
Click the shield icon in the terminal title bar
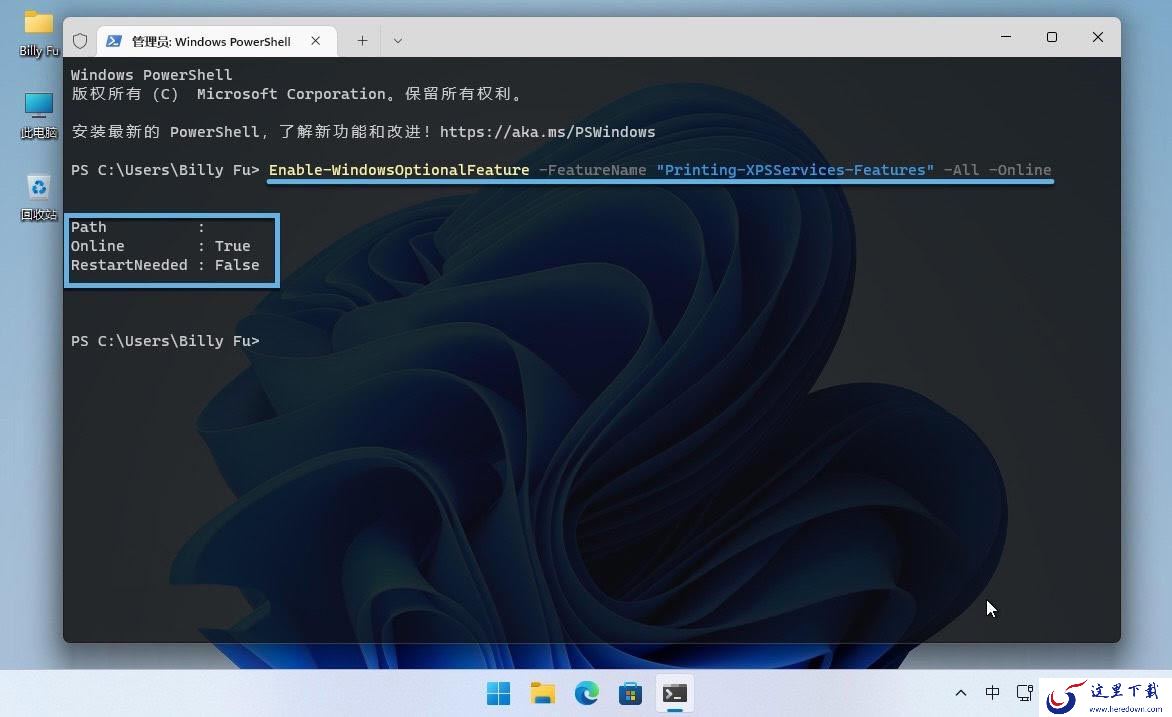click(80, 41)
